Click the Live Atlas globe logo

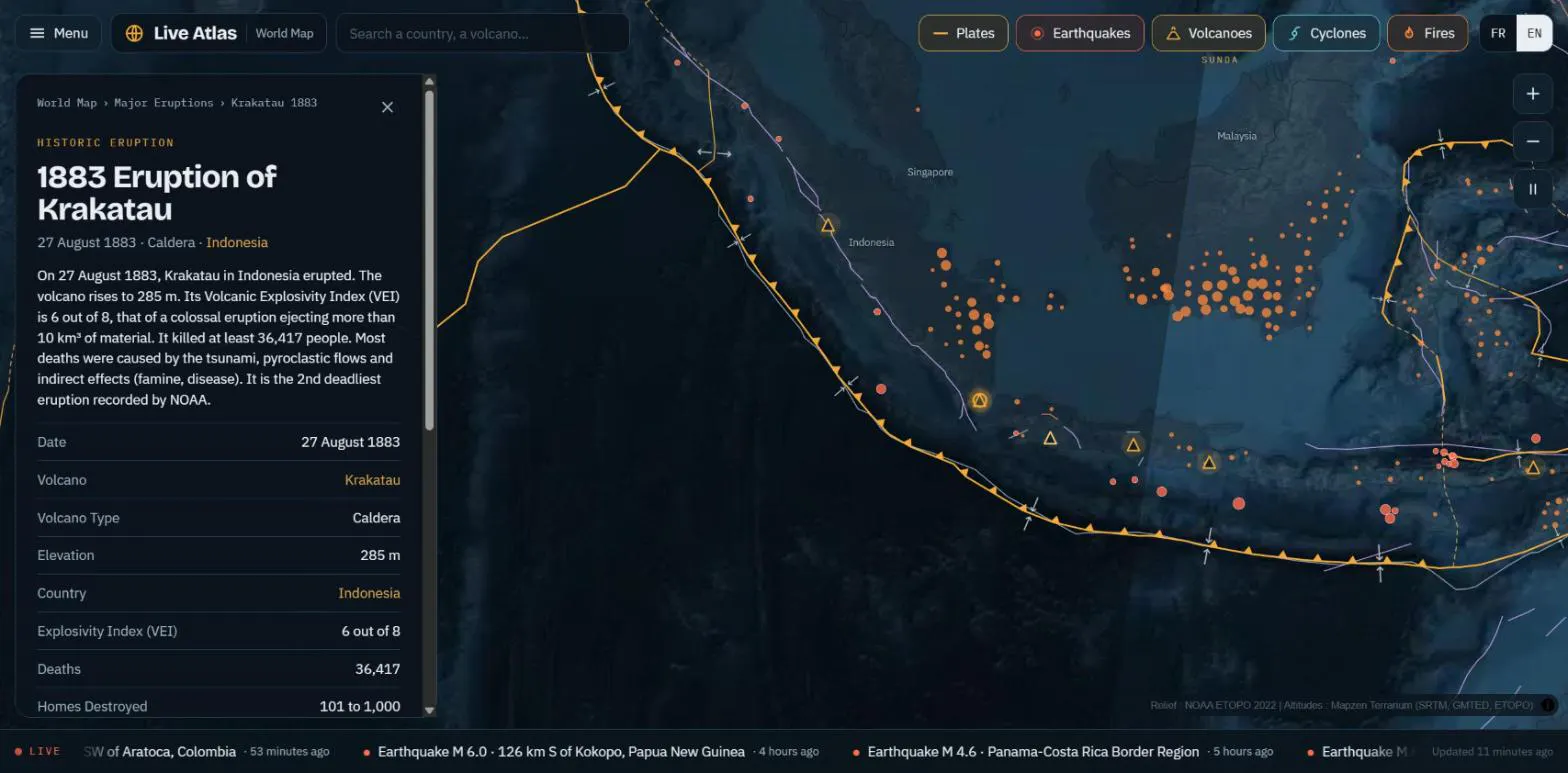pyautogui.click(x=134, y=33)
